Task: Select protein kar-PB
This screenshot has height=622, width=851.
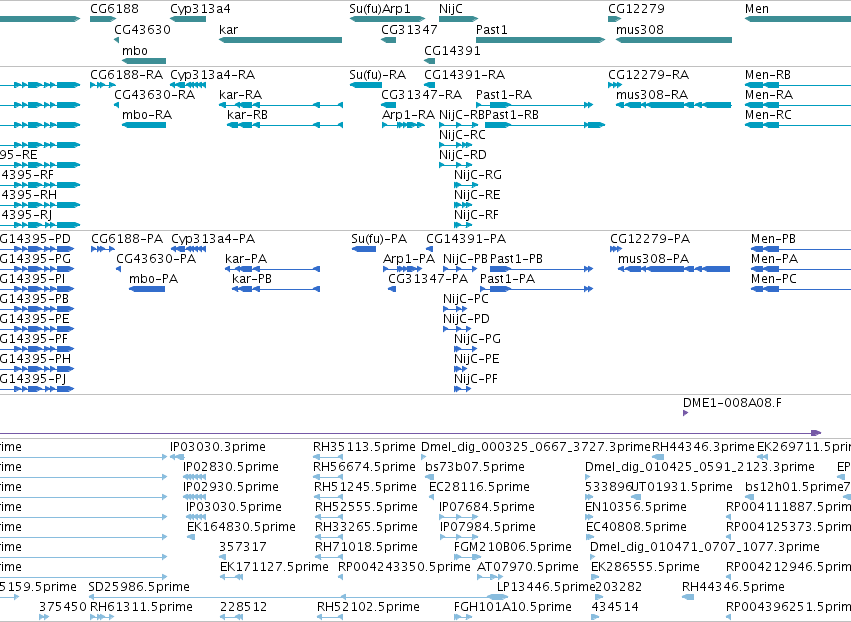Action: [252, 279]
